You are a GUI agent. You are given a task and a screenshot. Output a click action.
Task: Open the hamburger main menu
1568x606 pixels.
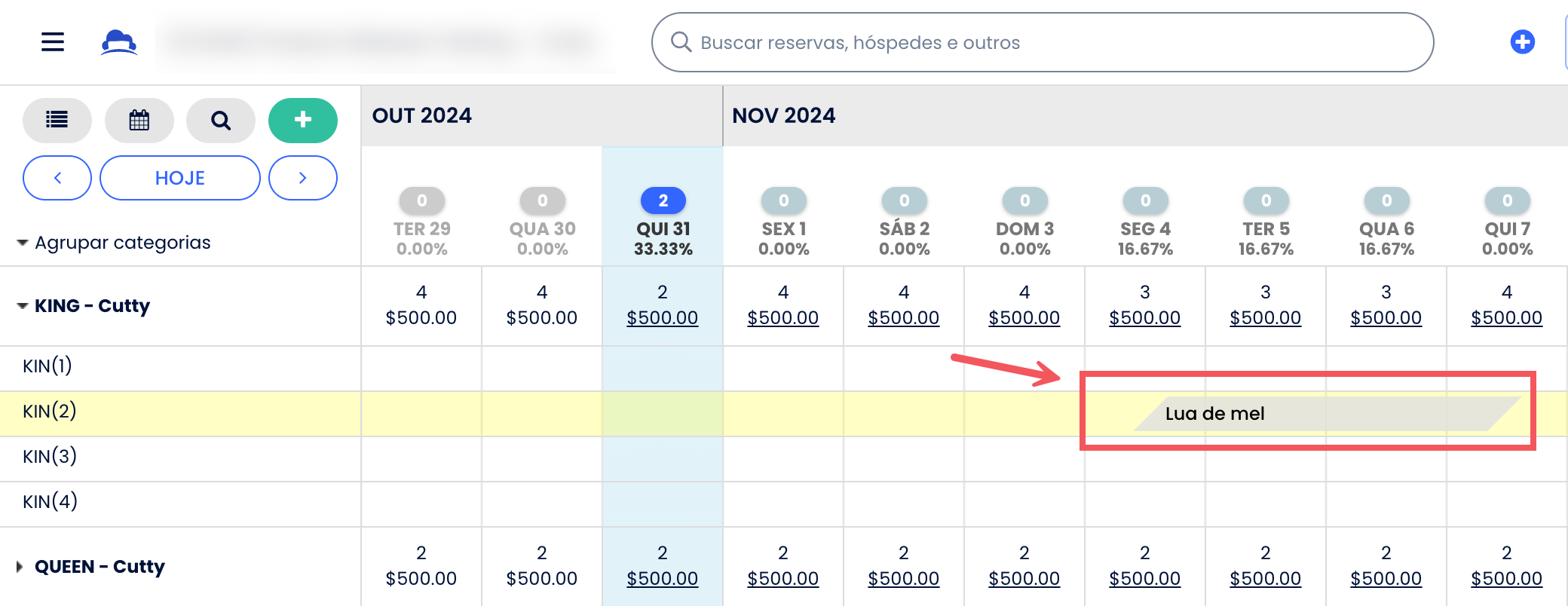(53, 41)
